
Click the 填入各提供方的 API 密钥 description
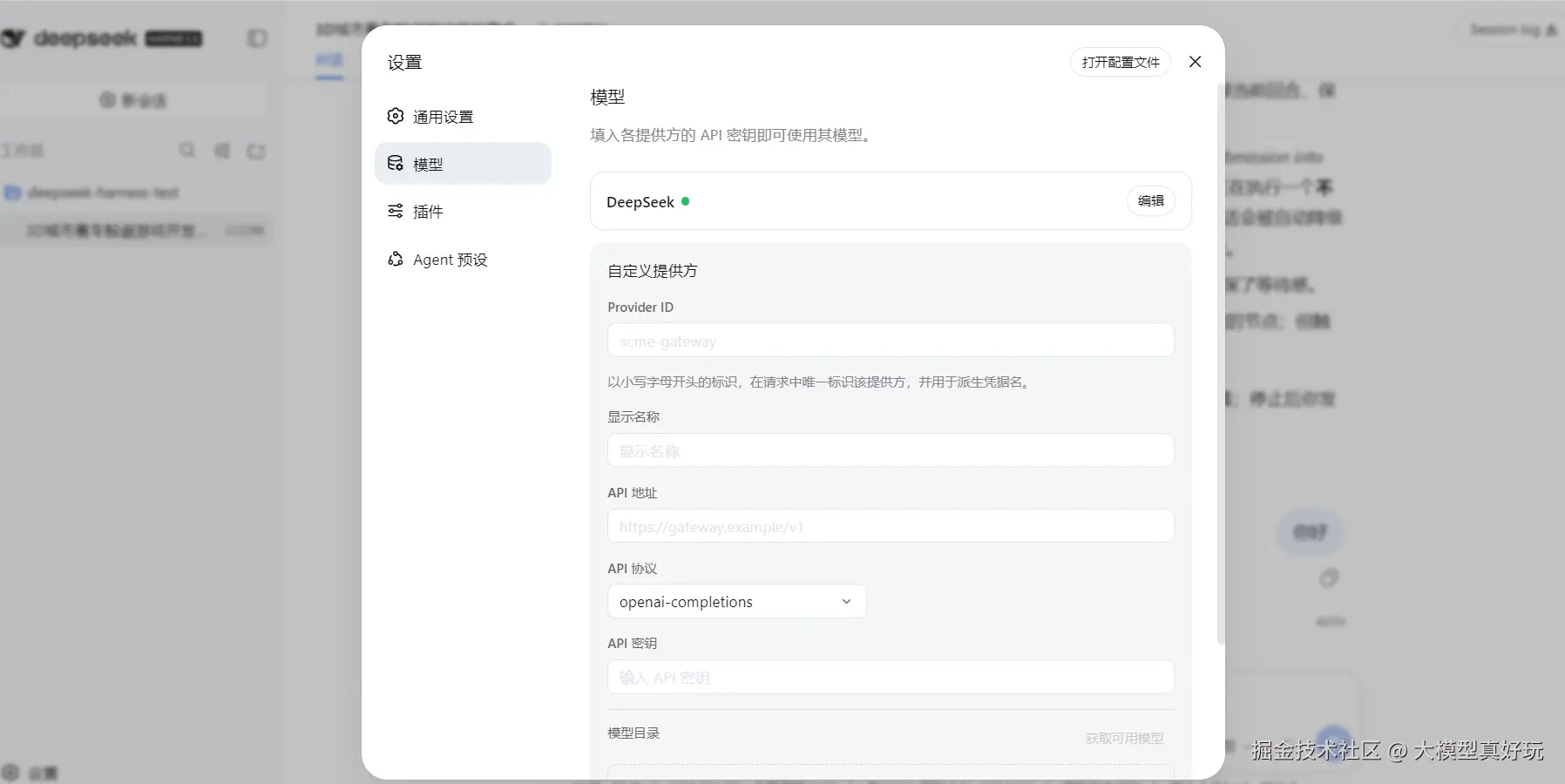click(x=733, y=135)
